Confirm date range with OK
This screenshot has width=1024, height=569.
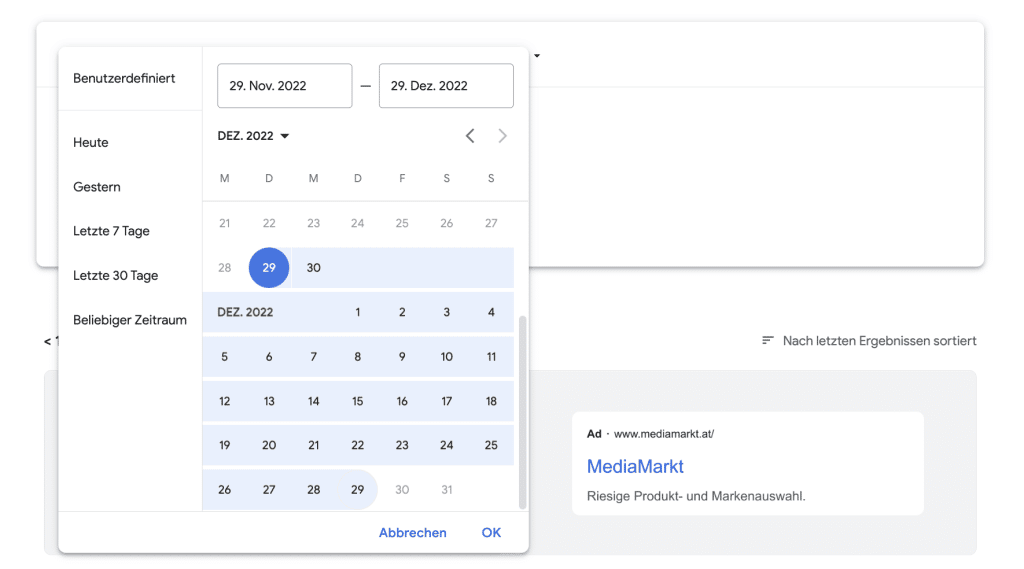pyautogui.click(x=491, y=533)
